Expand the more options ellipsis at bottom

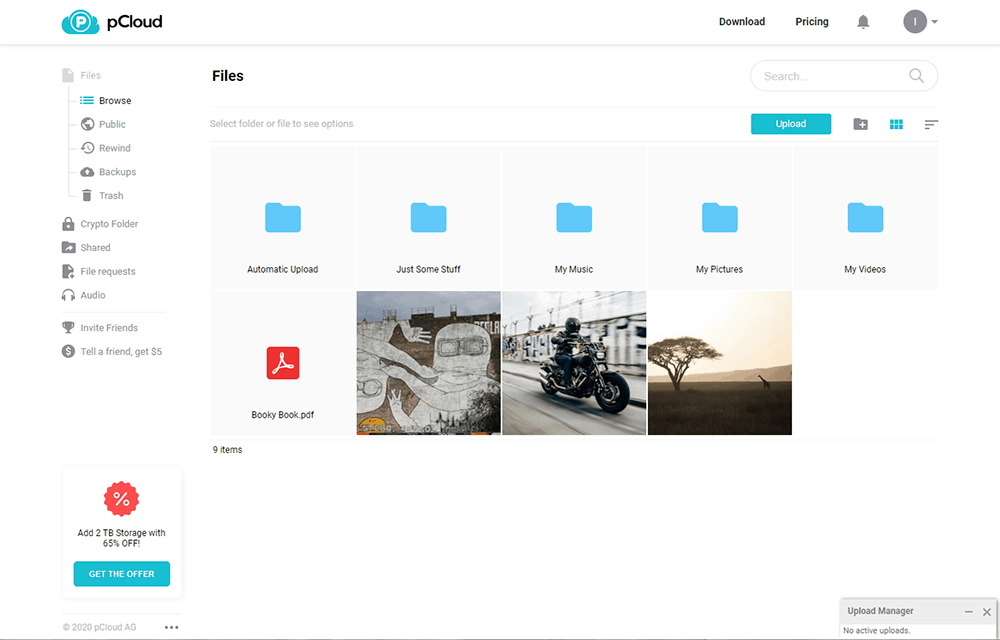171,626
